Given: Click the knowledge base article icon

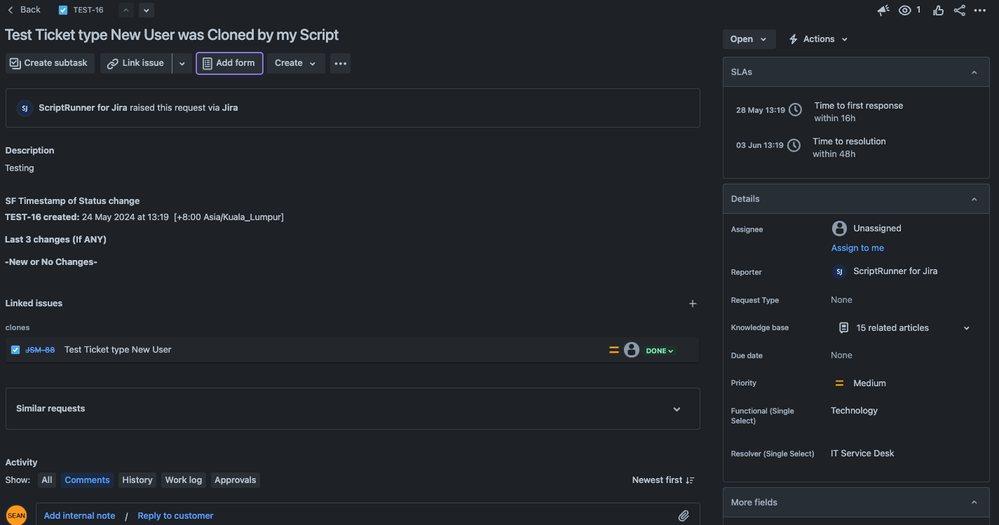Looking at the screenshot, I should [x=844, y=327].
